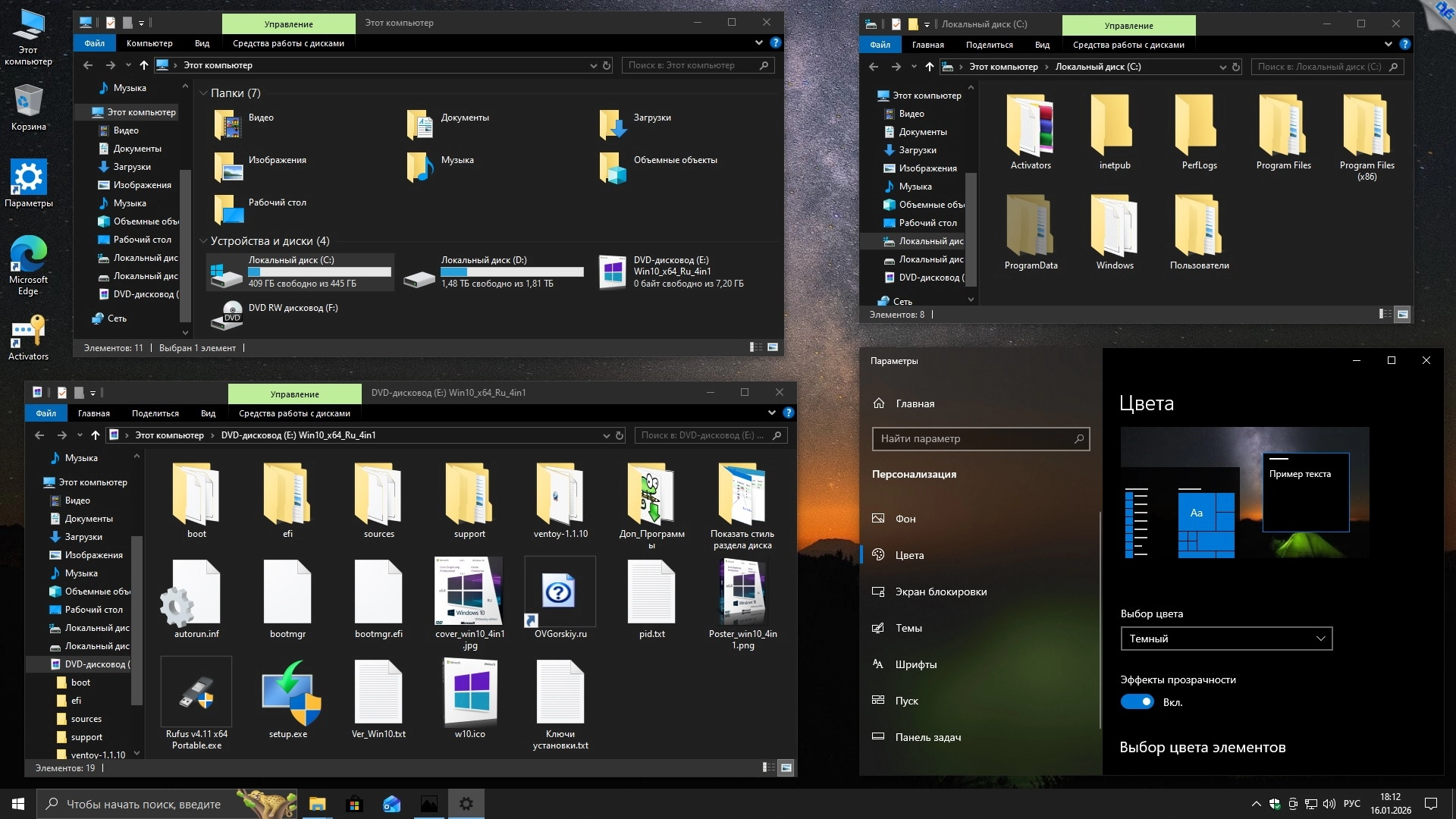
Task: Collapse the Устройства и диски (4) group
Action: [x=203, y=241]
